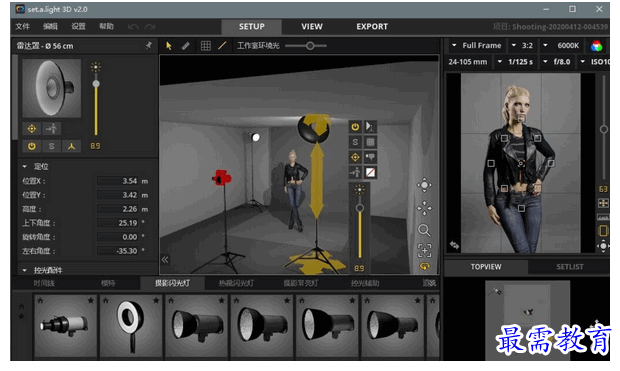Screen dimensions: 620x371
Task: Switch to the VIEW tab
Action: [312, 26]
